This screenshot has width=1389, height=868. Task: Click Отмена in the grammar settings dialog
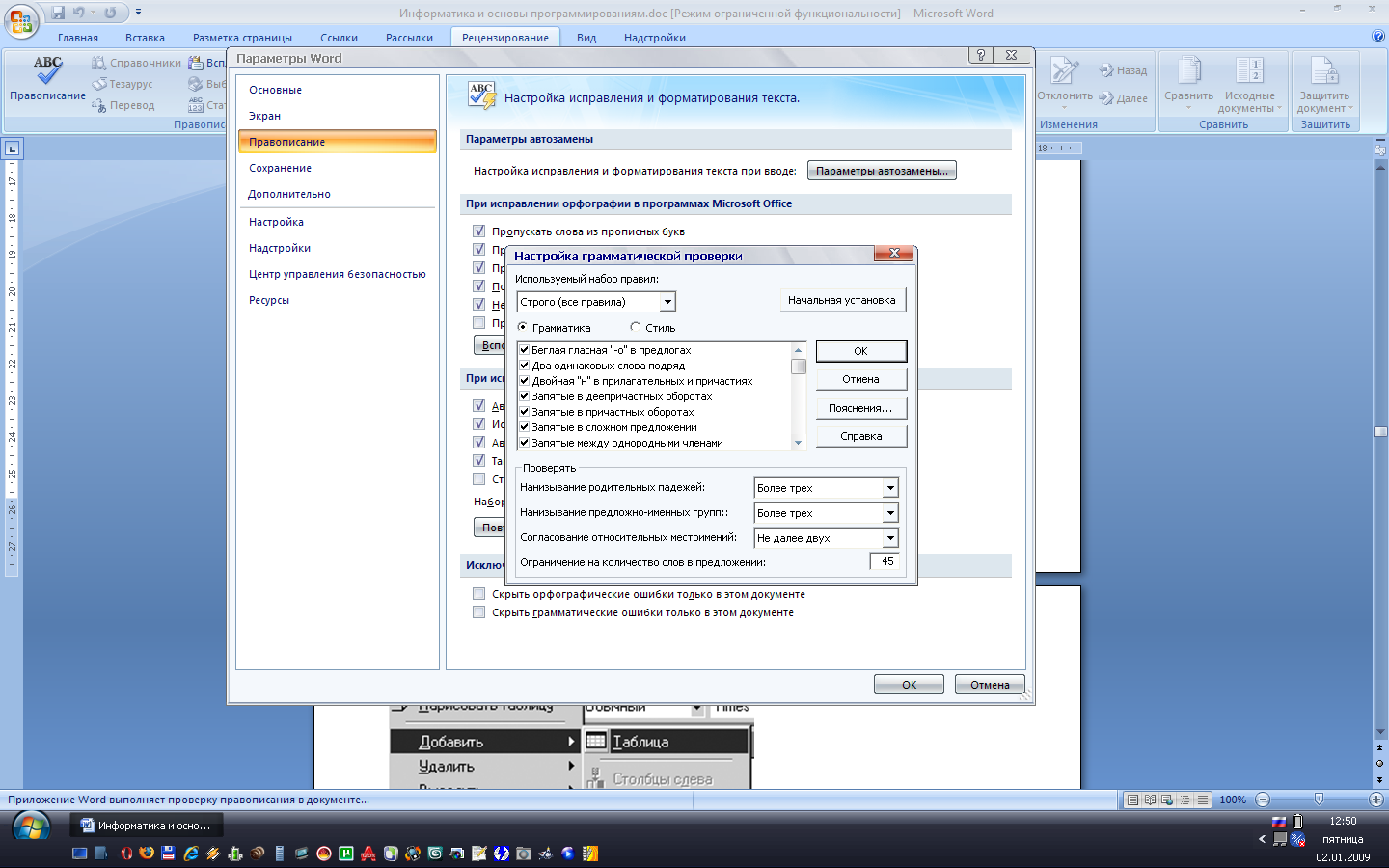(x=860, y=379)
